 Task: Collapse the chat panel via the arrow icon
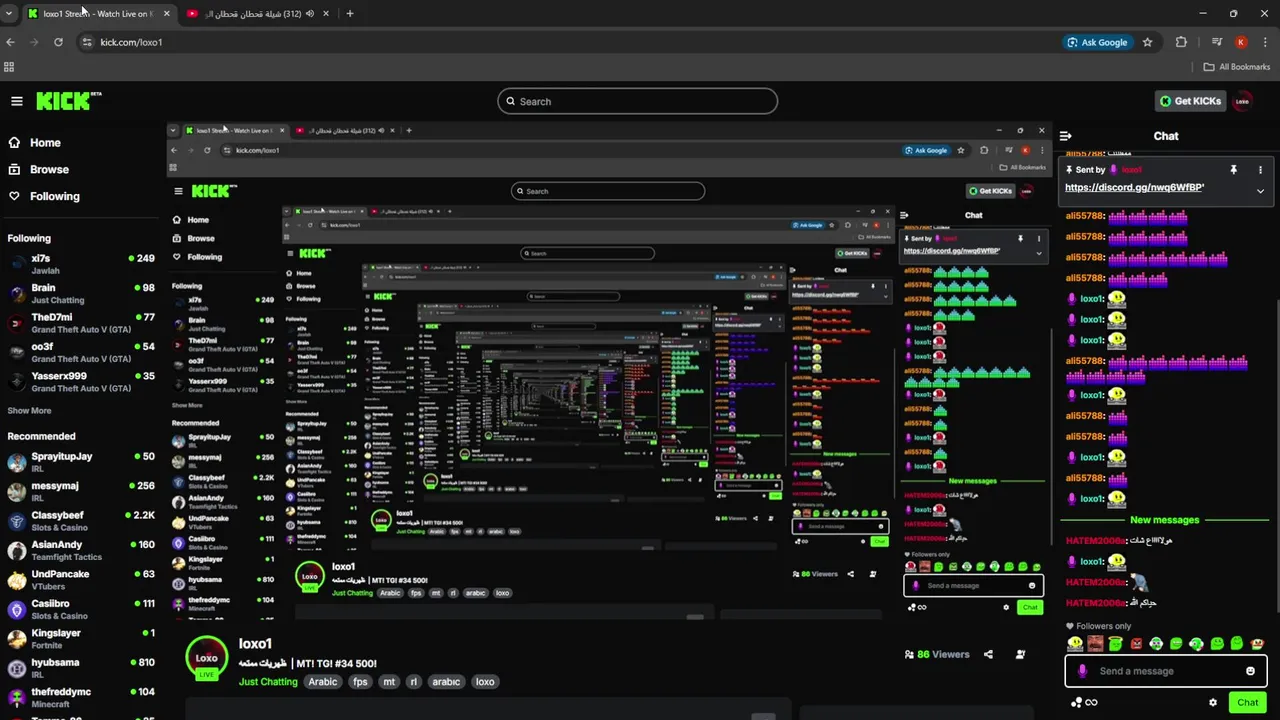pyautogui.click(x=1066, y=136)
